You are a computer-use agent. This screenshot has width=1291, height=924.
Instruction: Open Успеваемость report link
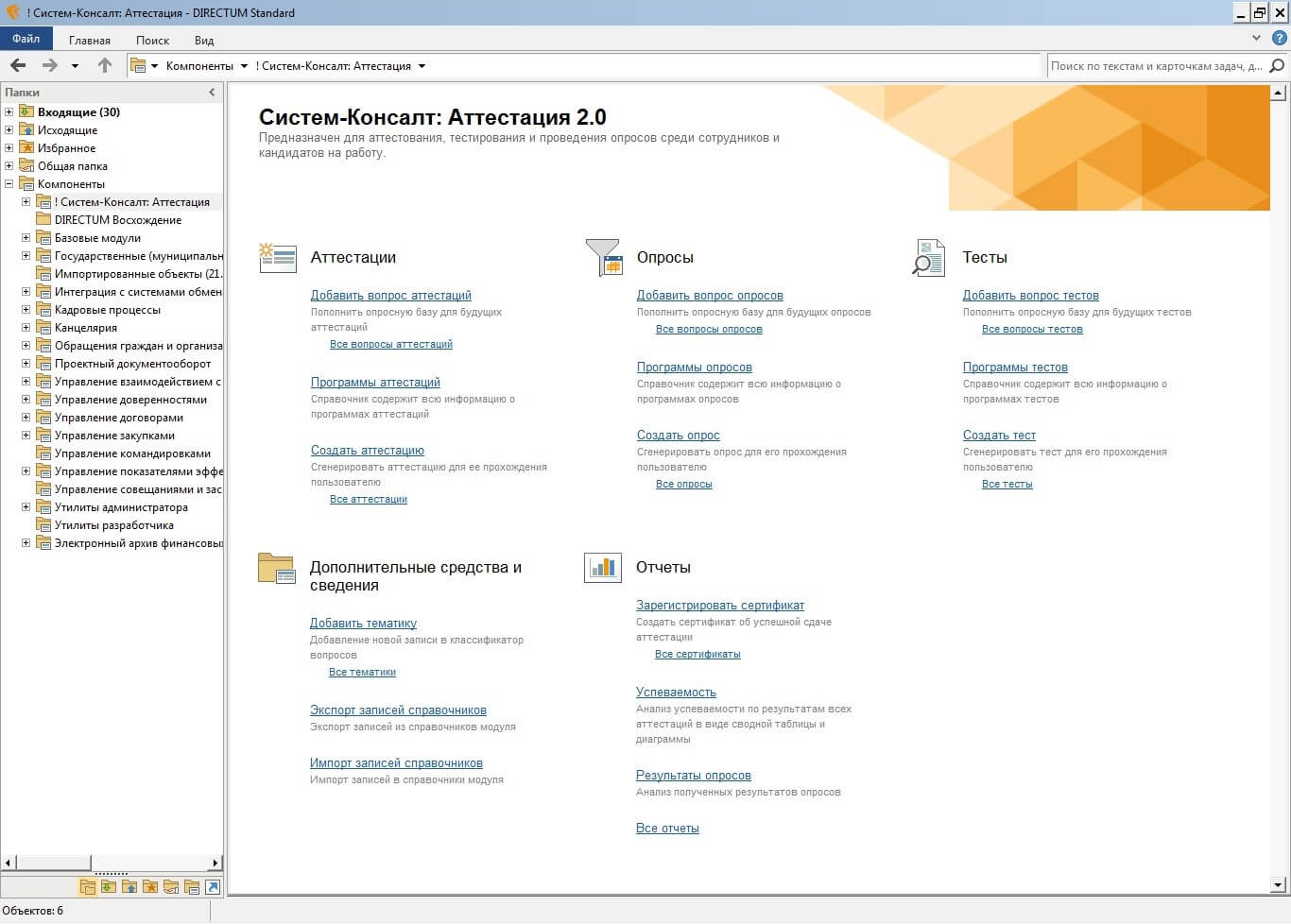[676, 692]
